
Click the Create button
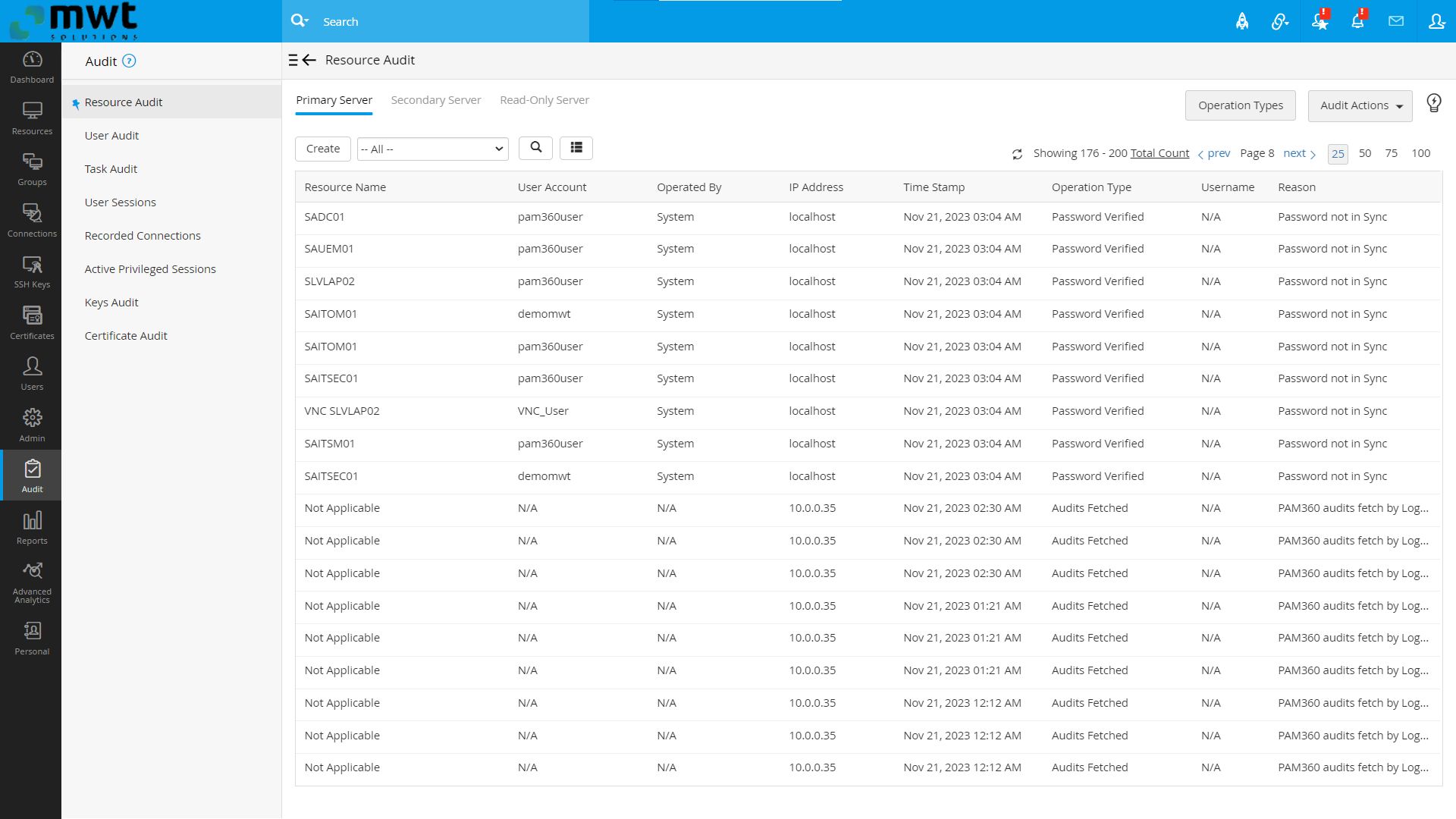pos(322,149)
